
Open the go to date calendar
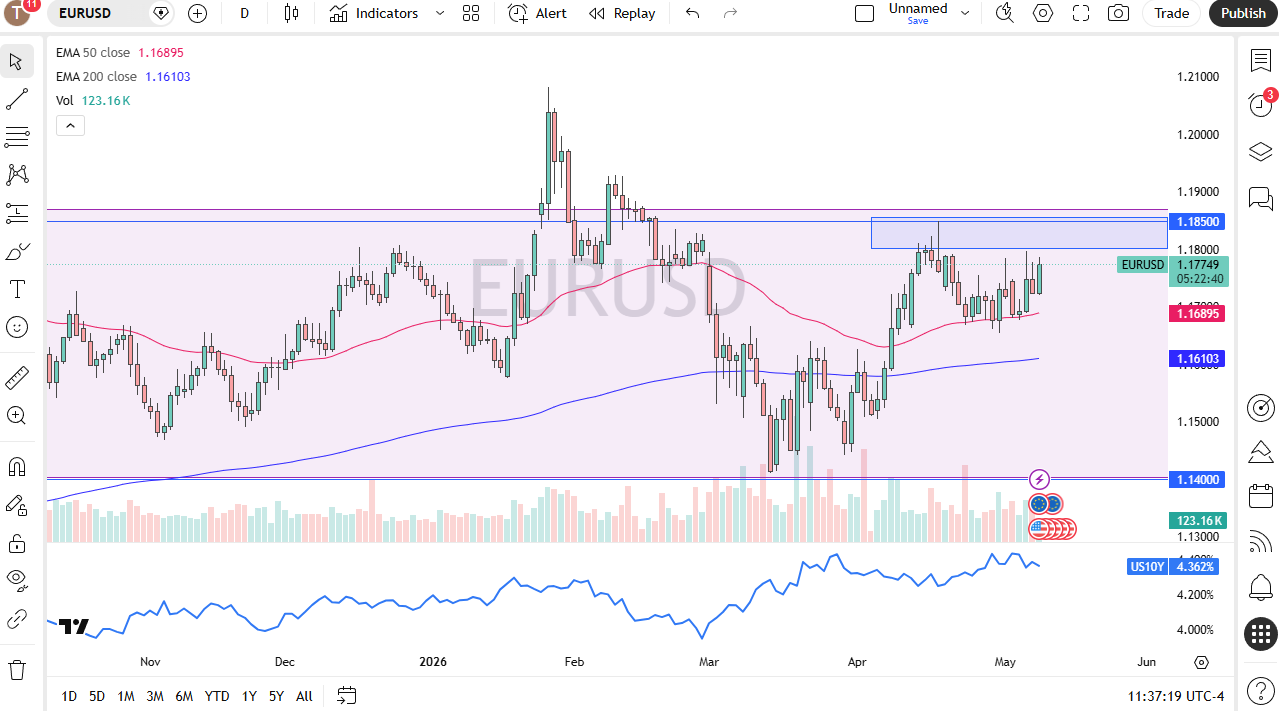click(346, 695)
